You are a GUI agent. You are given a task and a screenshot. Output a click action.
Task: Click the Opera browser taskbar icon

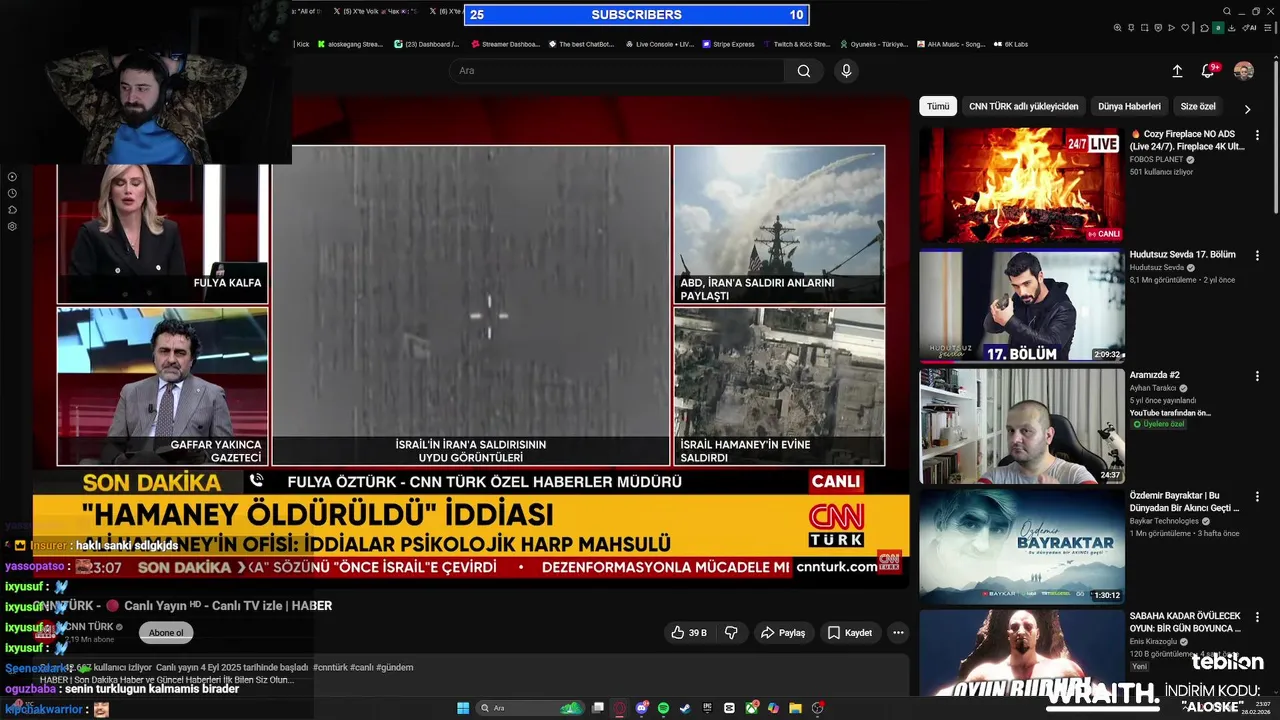coord(619,708)
